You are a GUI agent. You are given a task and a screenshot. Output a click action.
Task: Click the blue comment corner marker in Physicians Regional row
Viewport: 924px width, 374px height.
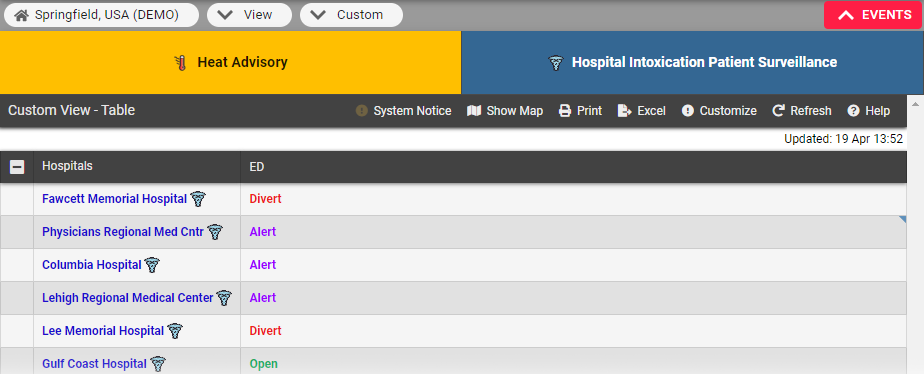coord(902,219)
